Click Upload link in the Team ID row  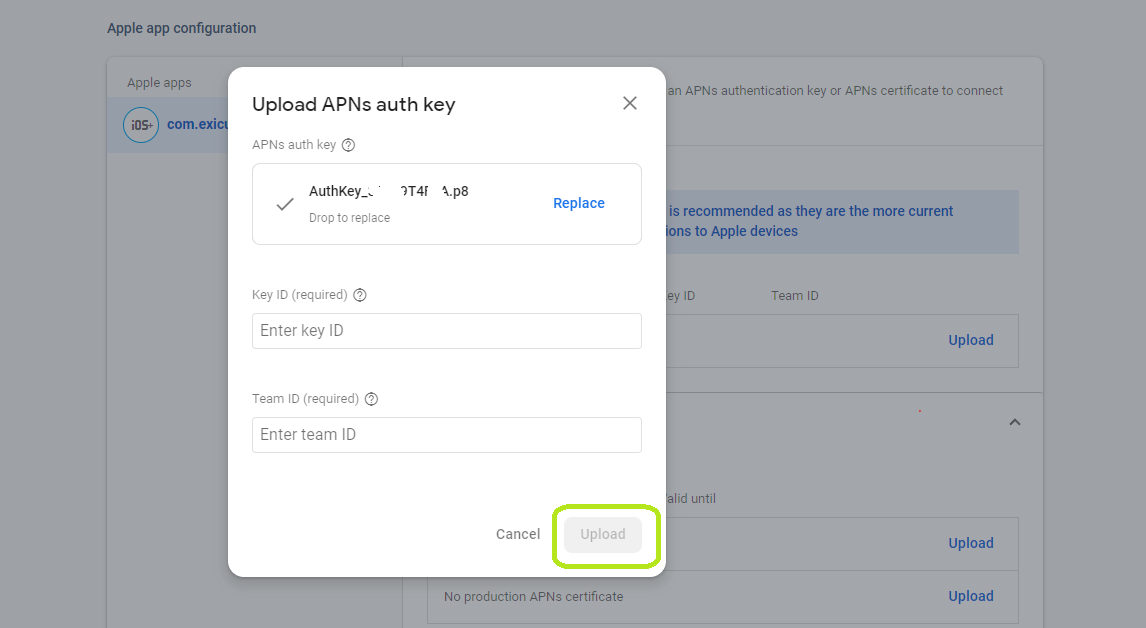pos(970,340)
